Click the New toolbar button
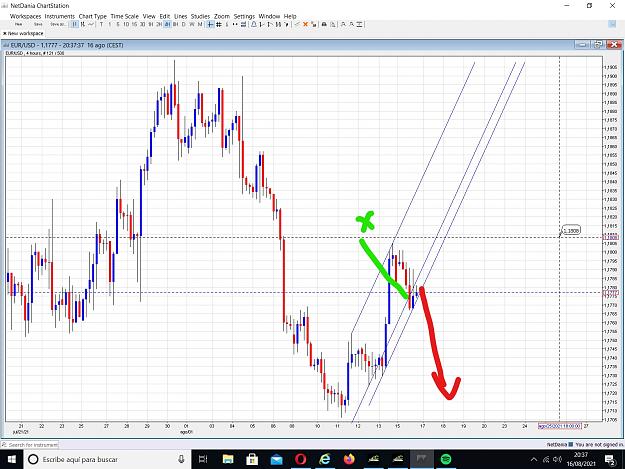Viewport: 625px width, 469px height. tap(19, 24)
